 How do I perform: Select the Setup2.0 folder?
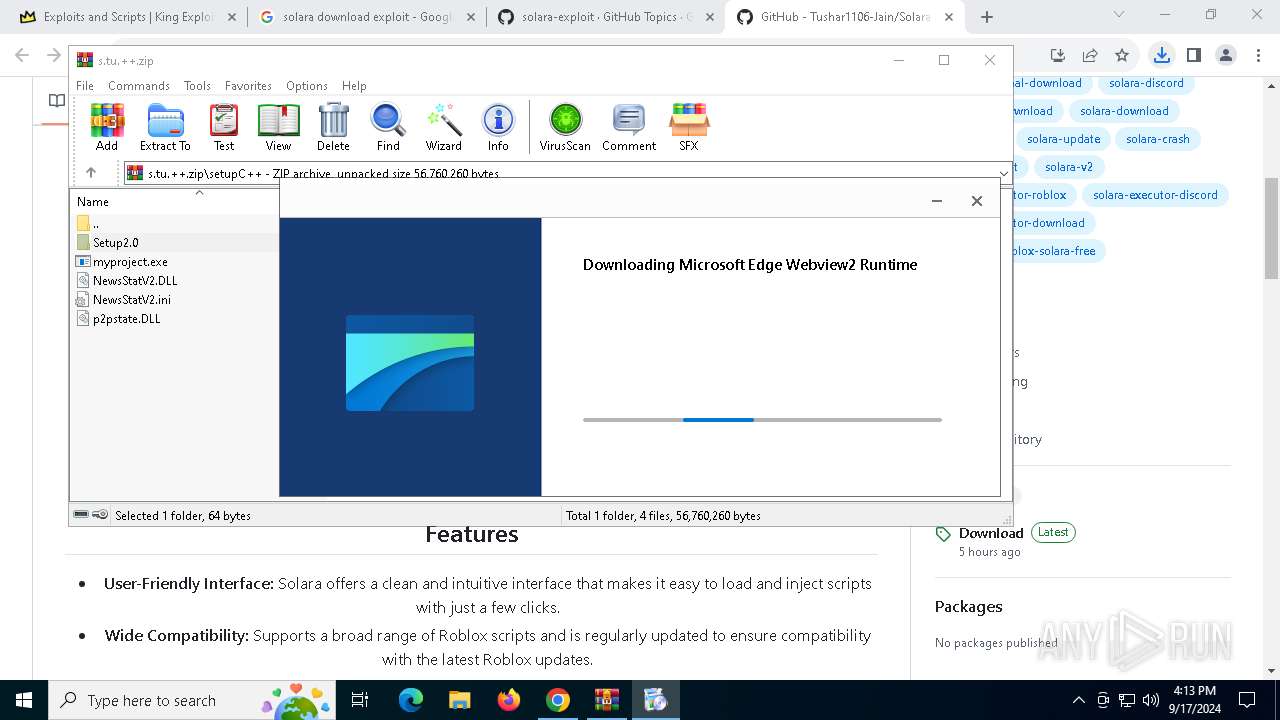pyautogui.click(x=115, y=243)
